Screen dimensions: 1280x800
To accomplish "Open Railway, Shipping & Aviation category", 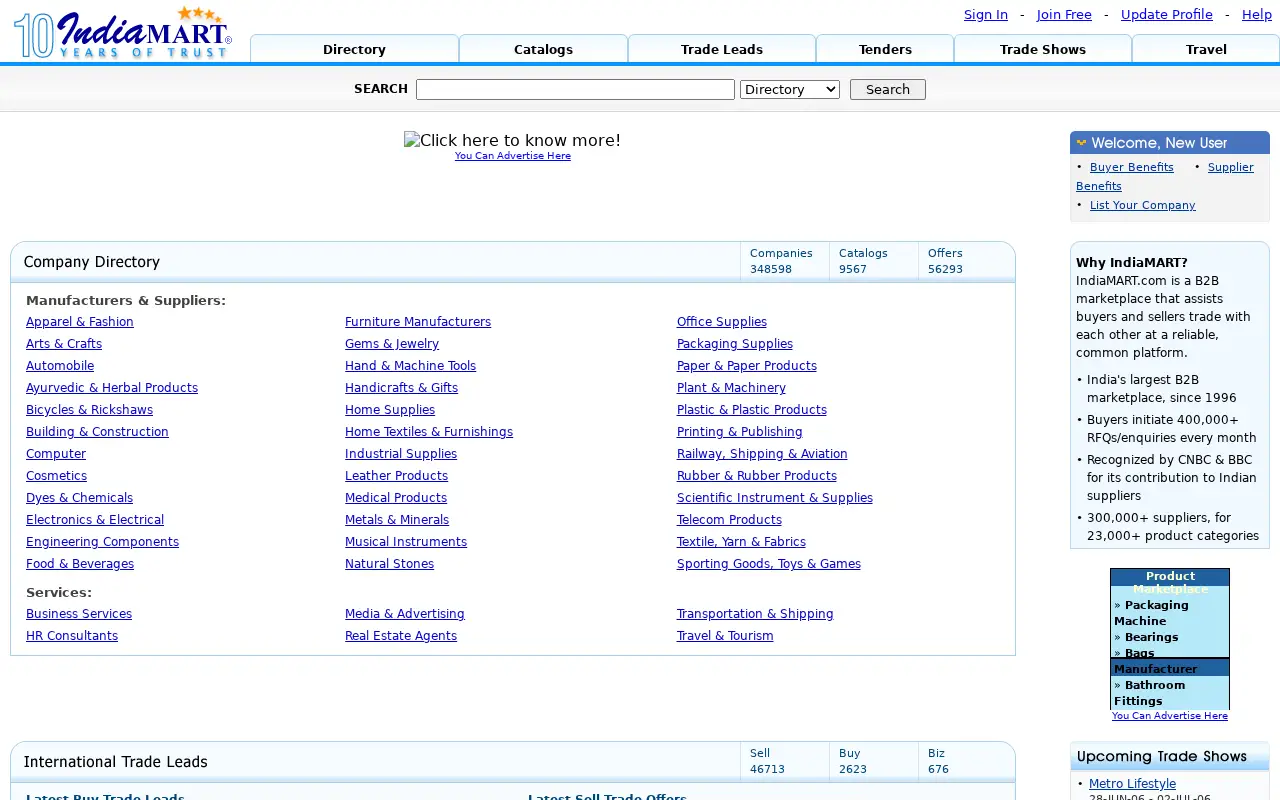I will pyautogui.click(x=762, y=454).
